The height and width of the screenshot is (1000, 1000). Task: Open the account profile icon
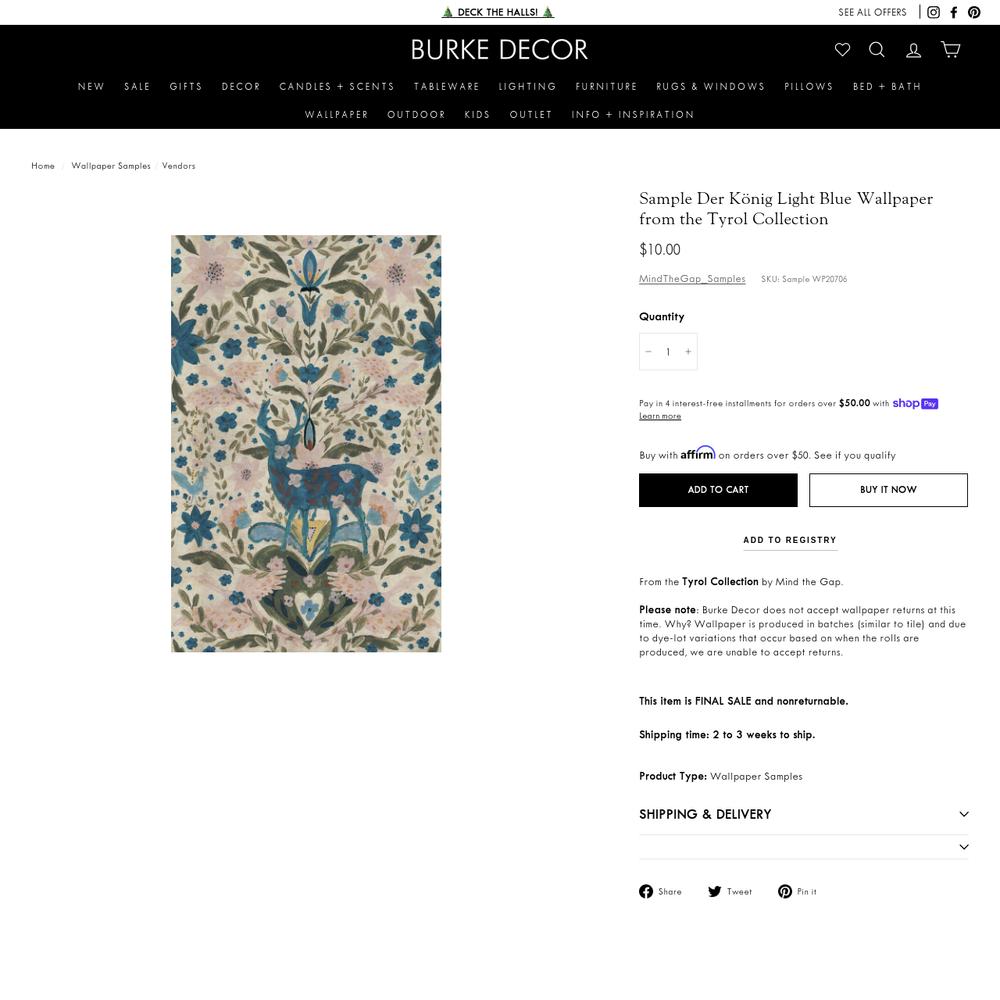pos(913,50)
